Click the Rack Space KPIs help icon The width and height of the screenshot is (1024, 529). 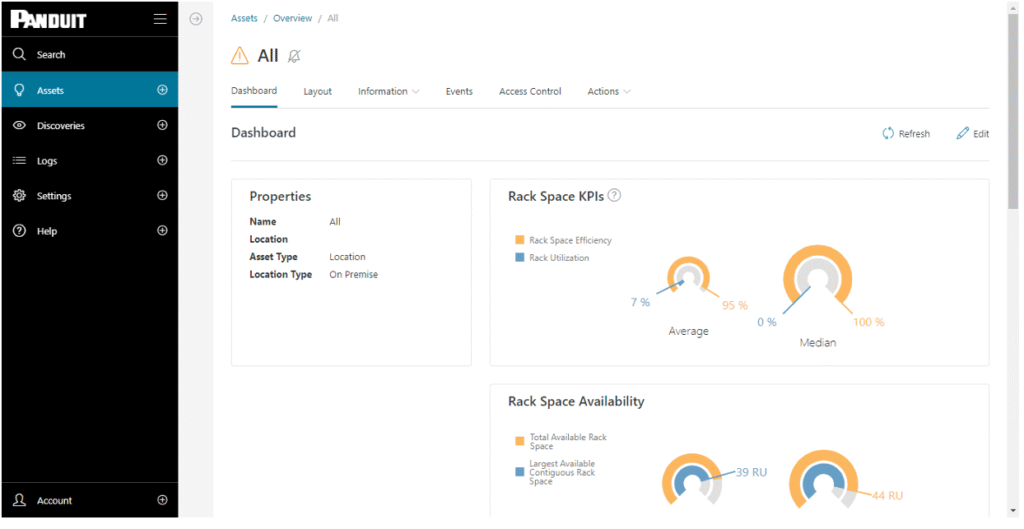(614, 196)
